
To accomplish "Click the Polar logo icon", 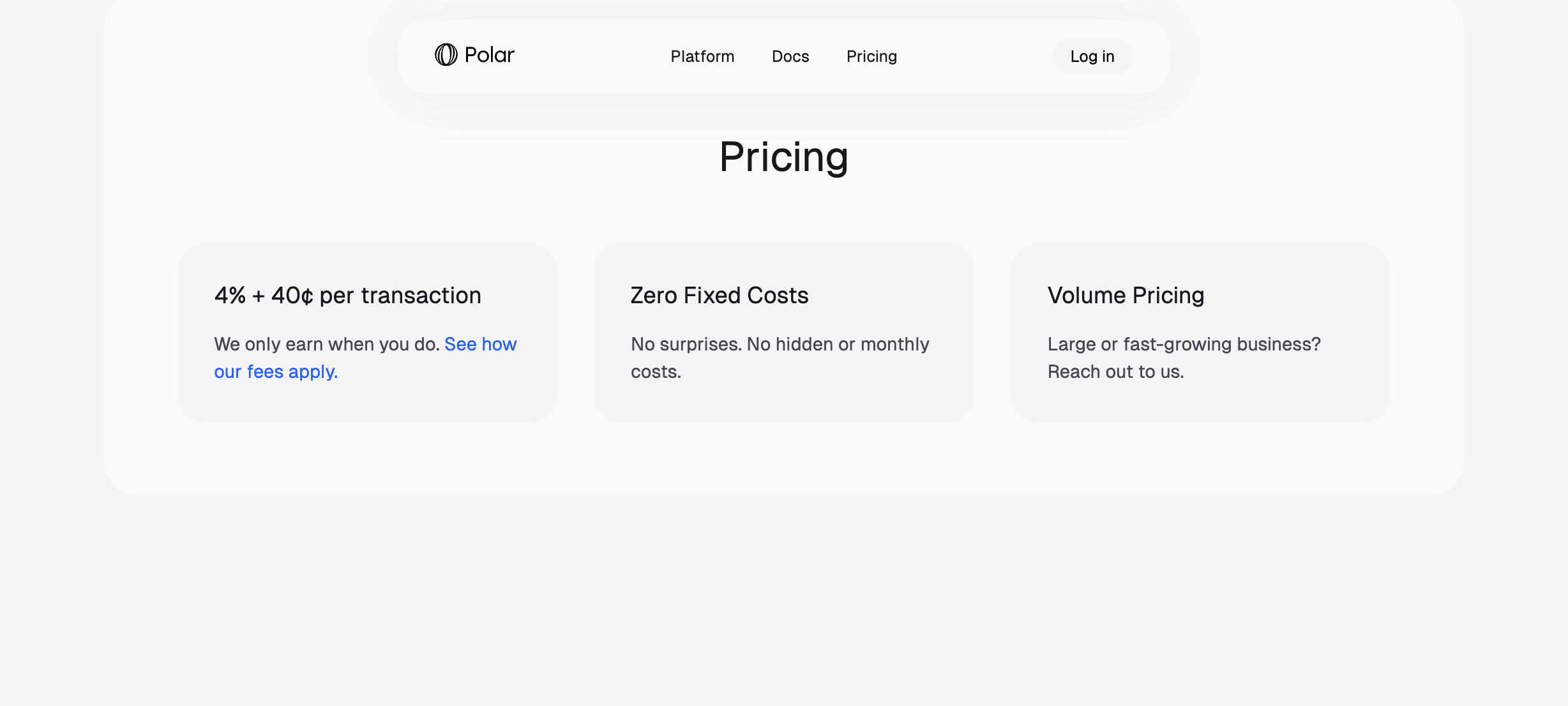I will (x=446, y=55).
